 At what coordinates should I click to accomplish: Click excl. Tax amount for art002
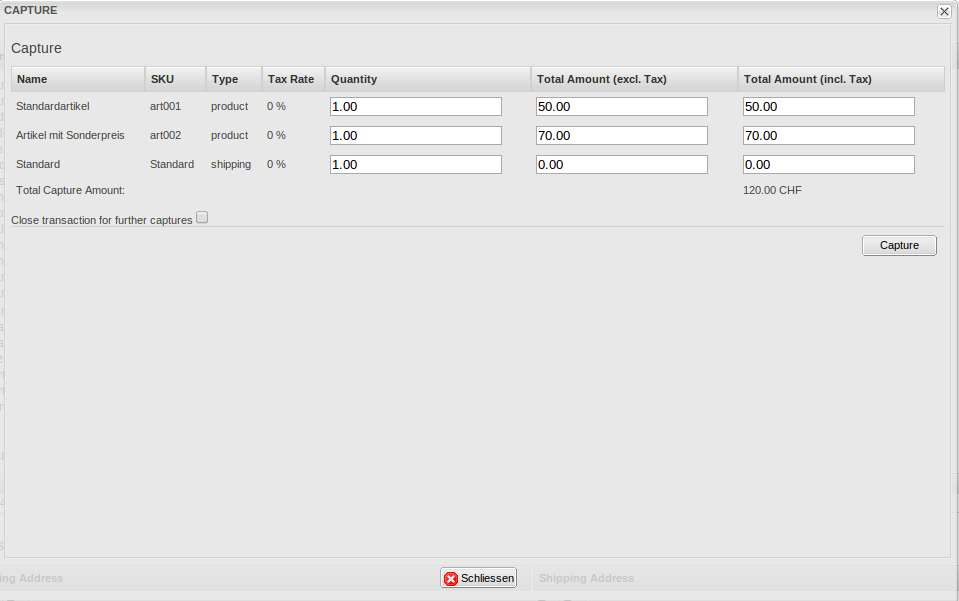[621, 136]
